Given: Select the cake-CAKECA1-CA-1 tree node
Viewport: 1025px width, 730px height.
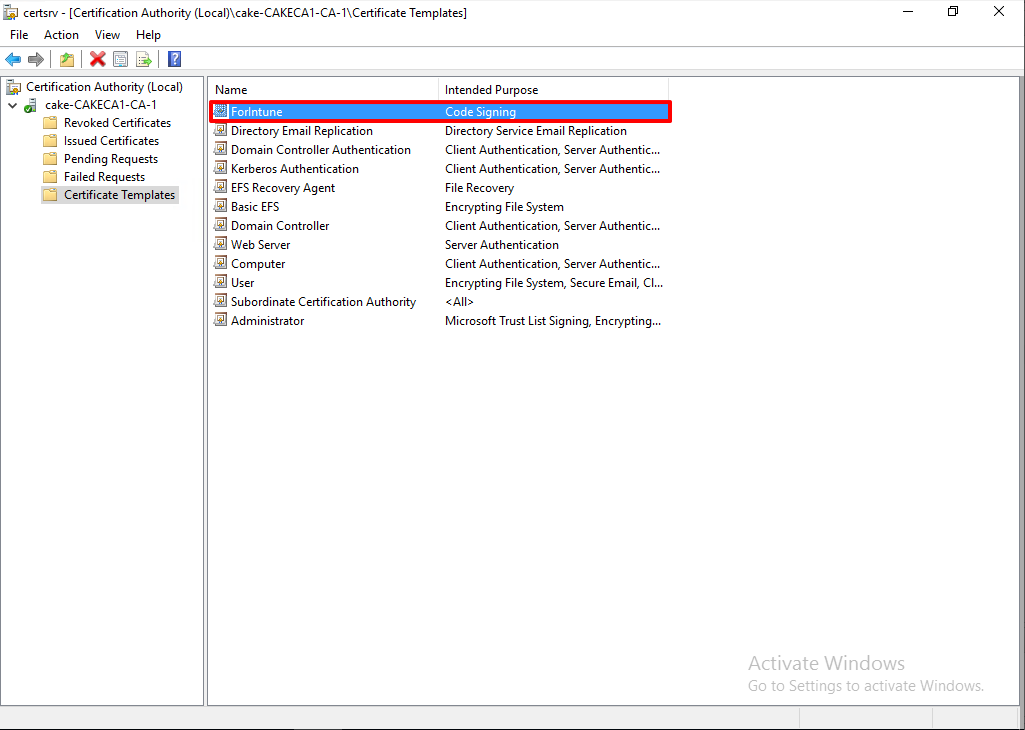Looking at the screenshot, I should 101,105.
